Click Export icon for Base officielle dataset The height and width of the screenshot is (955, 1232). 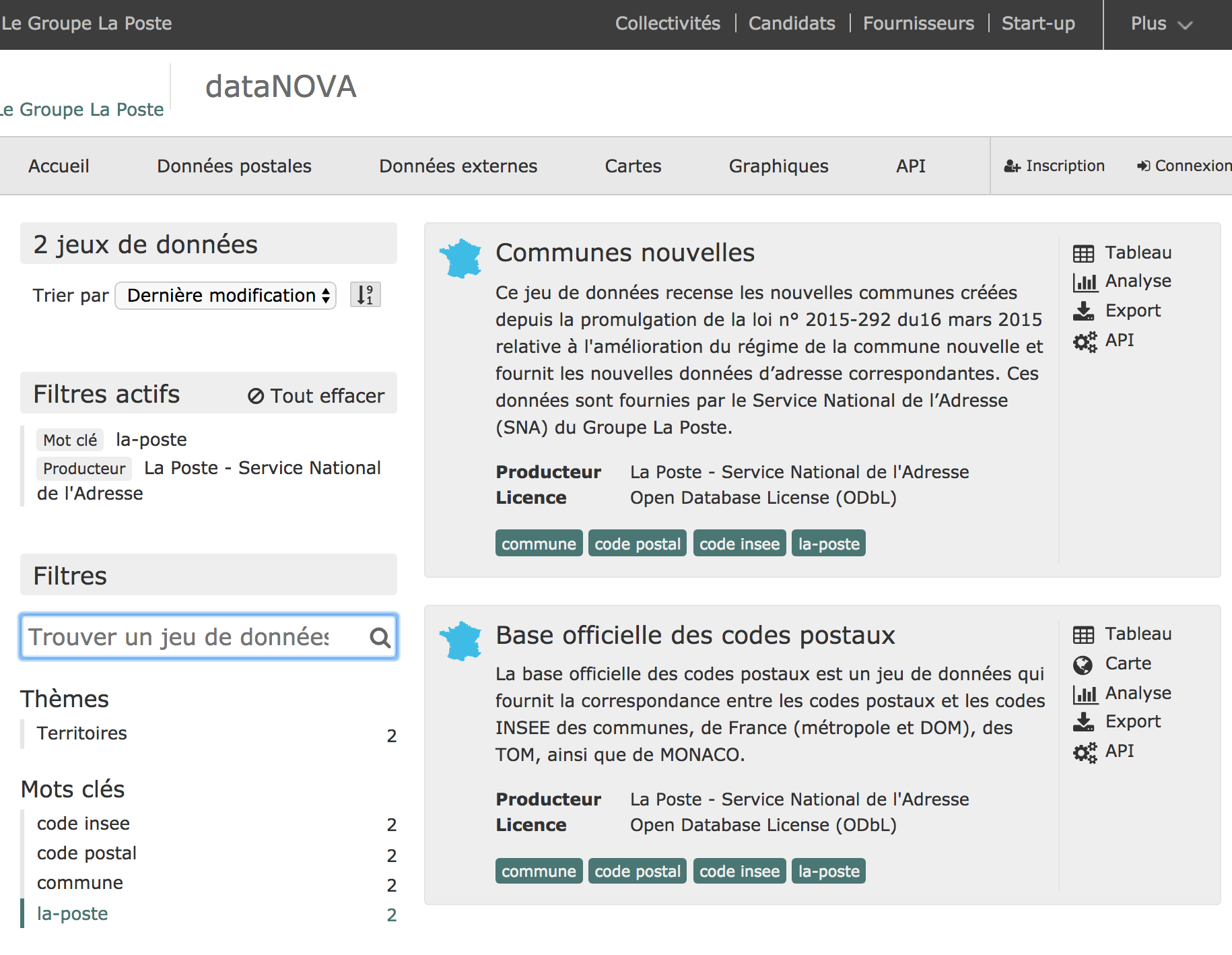click(x=1083, y=722)
